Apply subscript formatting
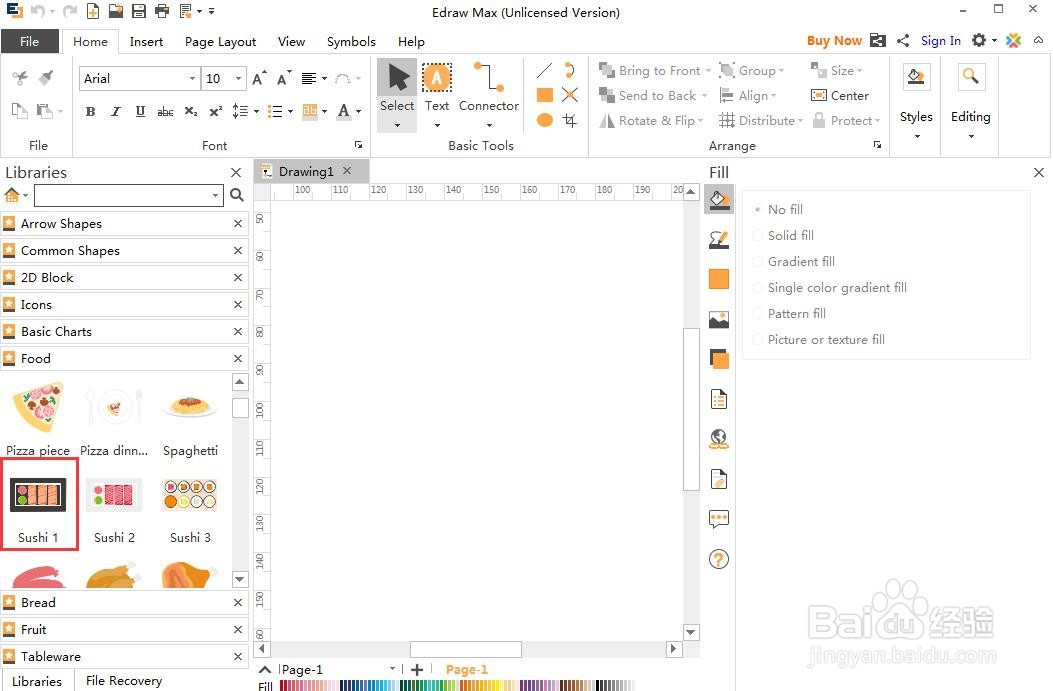Viewport: 1053px width, 691px height. pos(191,111)
